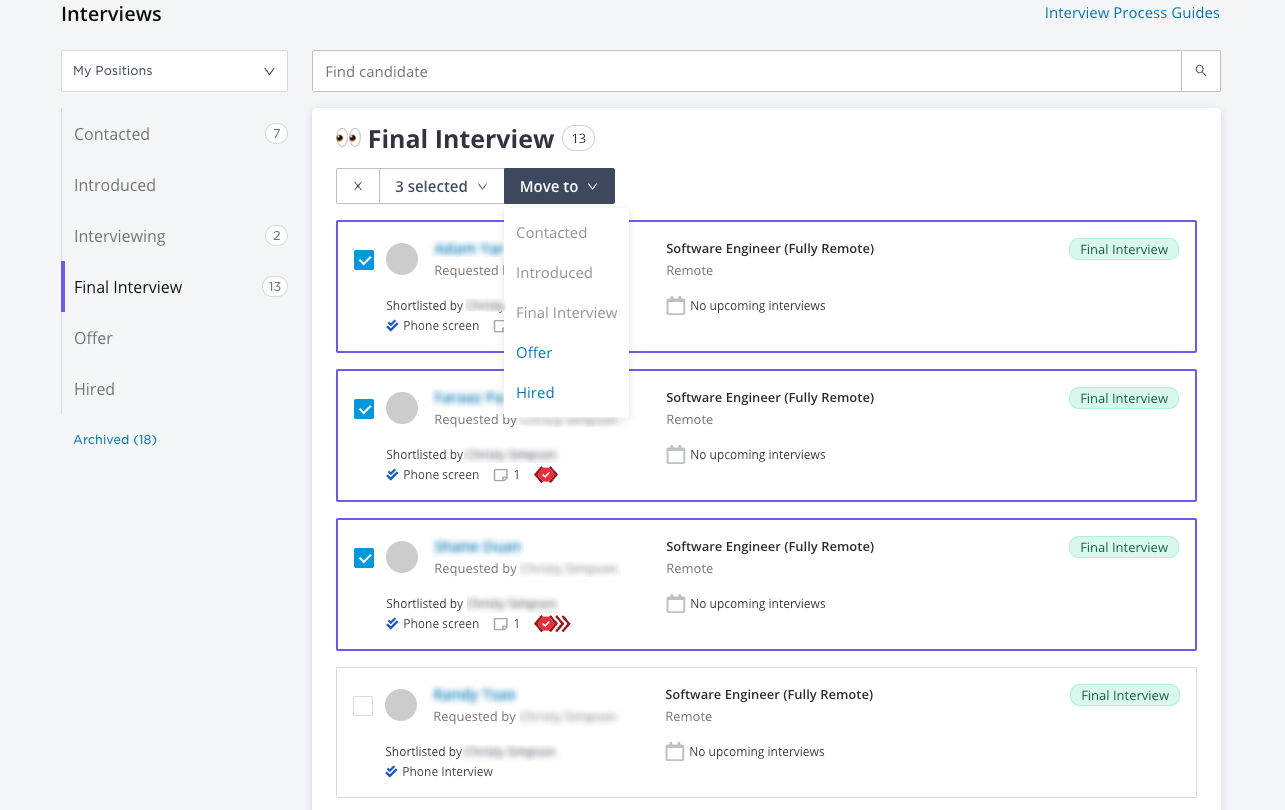Click third card's Final Interview status badge
1285x810 pixels.
click(x=1124, y=548)
